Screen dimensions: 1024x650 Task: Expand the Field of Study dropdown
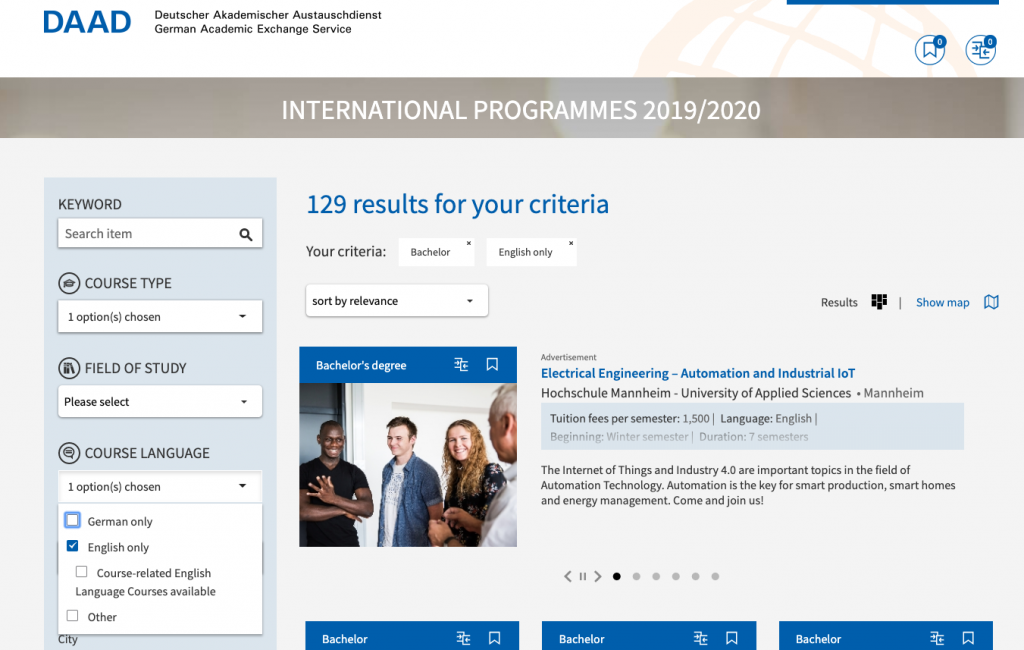tap(160, 402)
